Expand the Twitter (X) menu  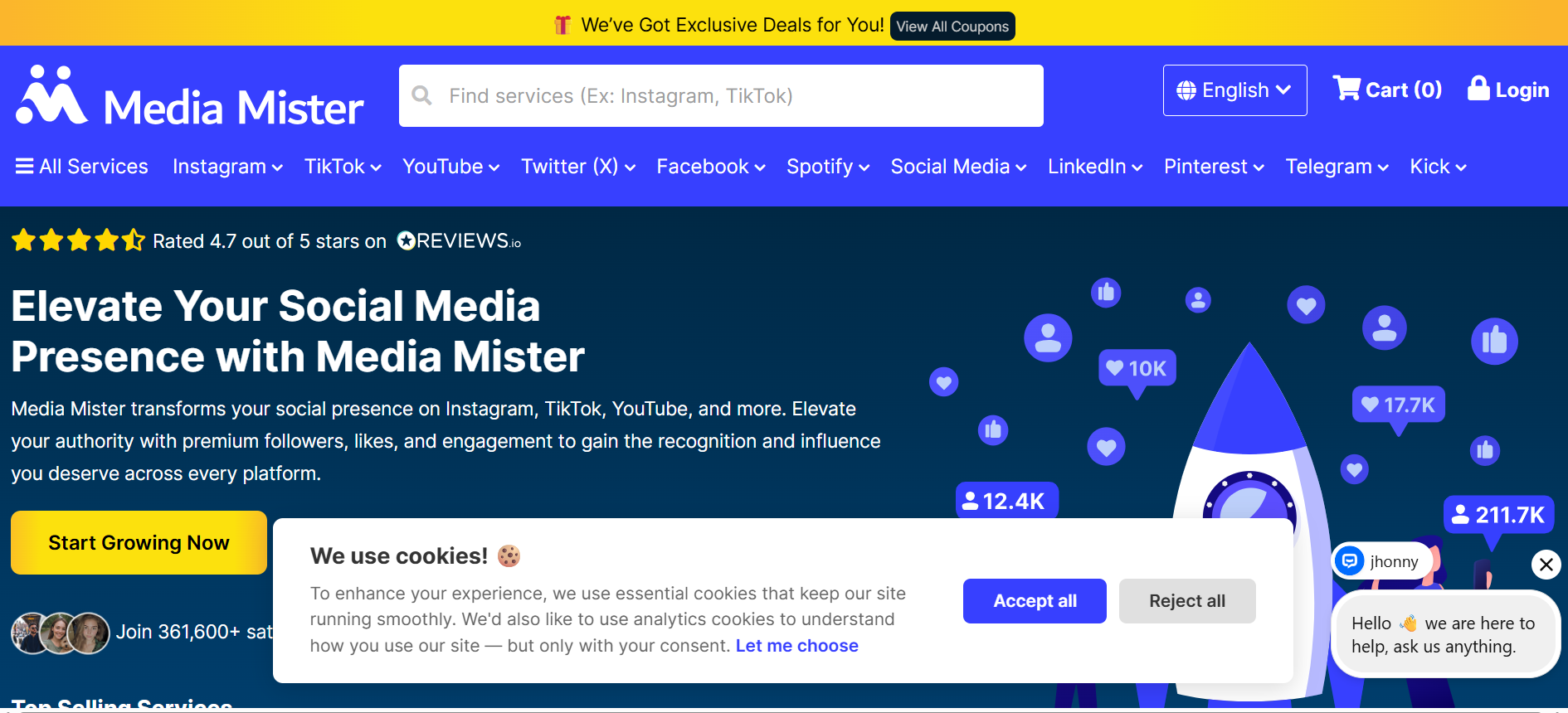point(577,167)
